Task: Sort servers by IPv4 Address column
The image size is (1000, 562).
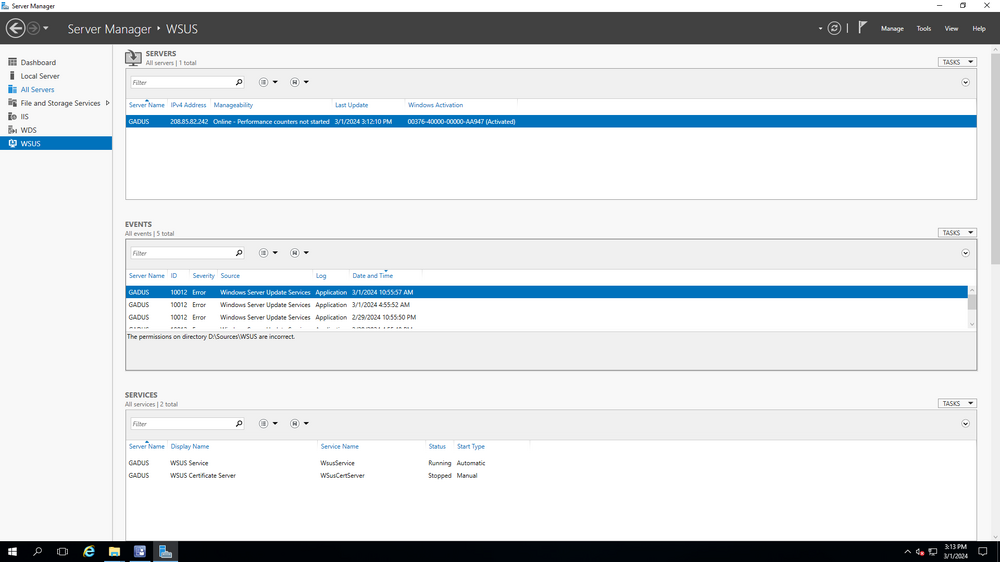Action: coord(188,105)
